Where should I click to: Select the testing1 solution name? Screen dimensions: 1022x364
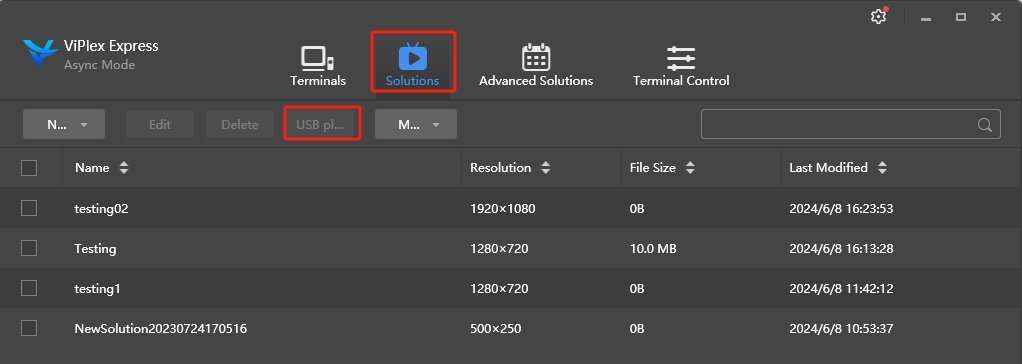coord(97,288)
